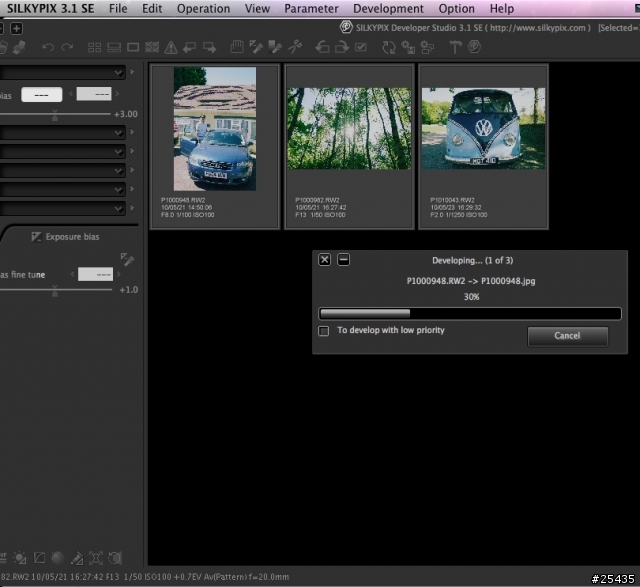Toggle the highlight warning triangle icon
The width and height of the screenshot is (640, 587).
(171, 47)
